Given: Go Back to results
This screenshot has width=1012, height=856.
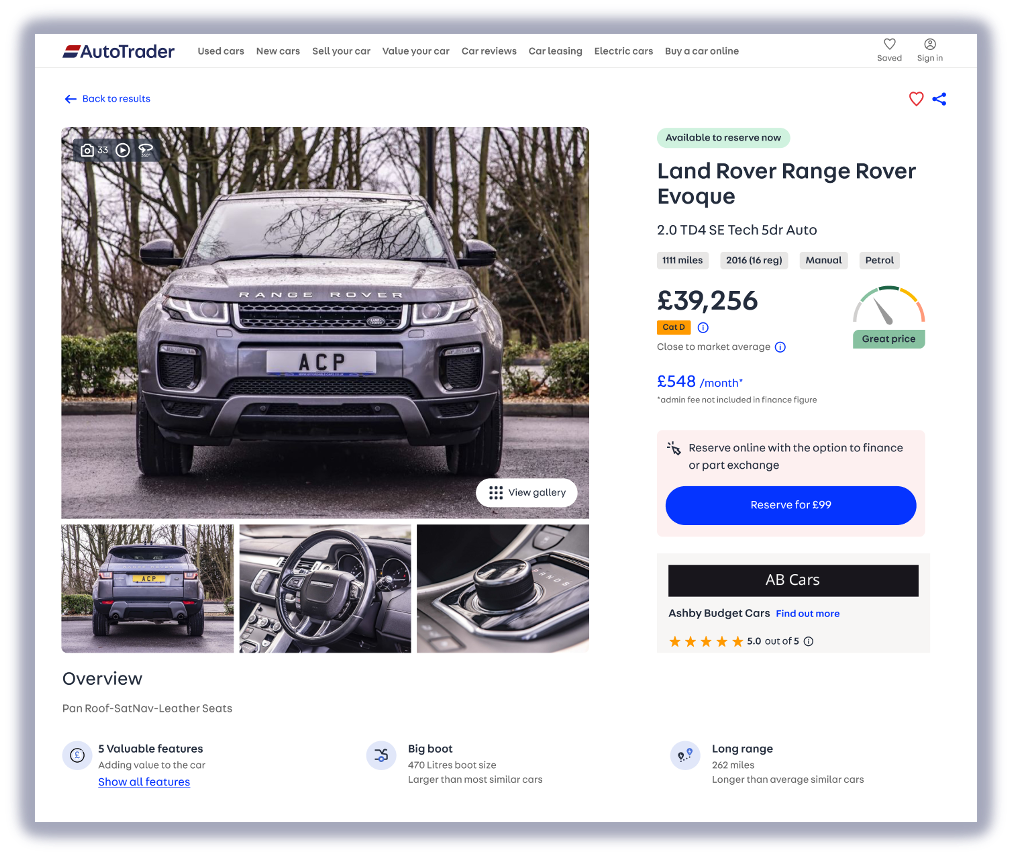Looking at the screenshot, I should click(108, 99).
